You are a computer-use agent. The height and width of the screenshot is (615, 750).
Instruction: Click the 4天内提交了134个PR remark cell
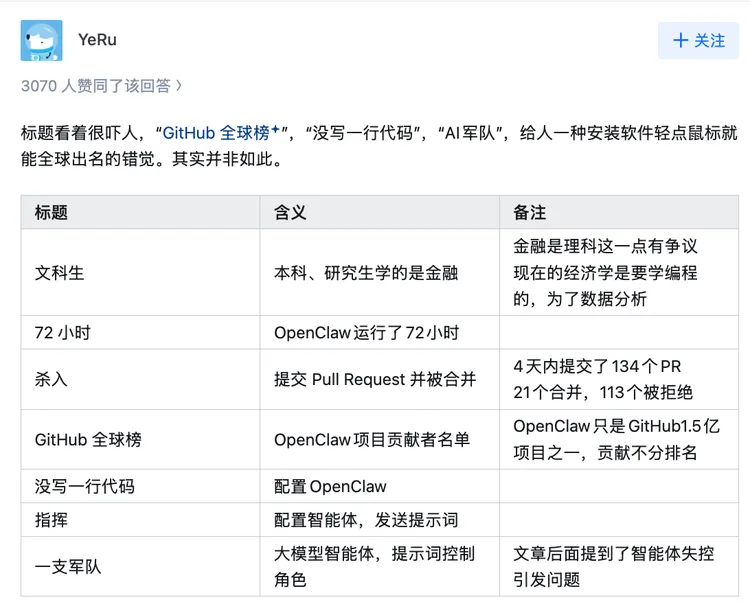coord(597,366)
